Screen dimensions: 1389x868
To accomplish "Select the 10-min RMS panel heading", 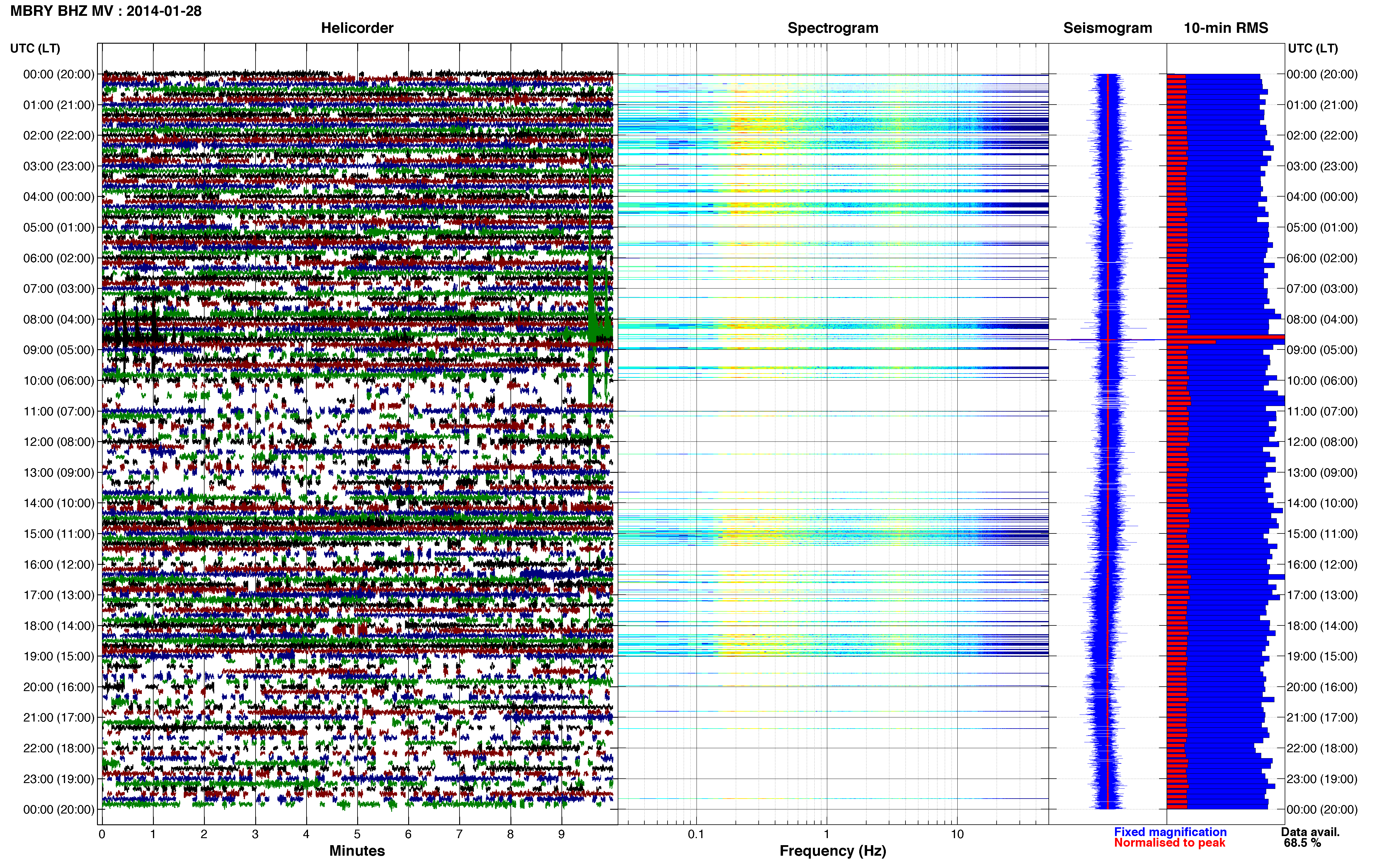I will [1226, 28].
